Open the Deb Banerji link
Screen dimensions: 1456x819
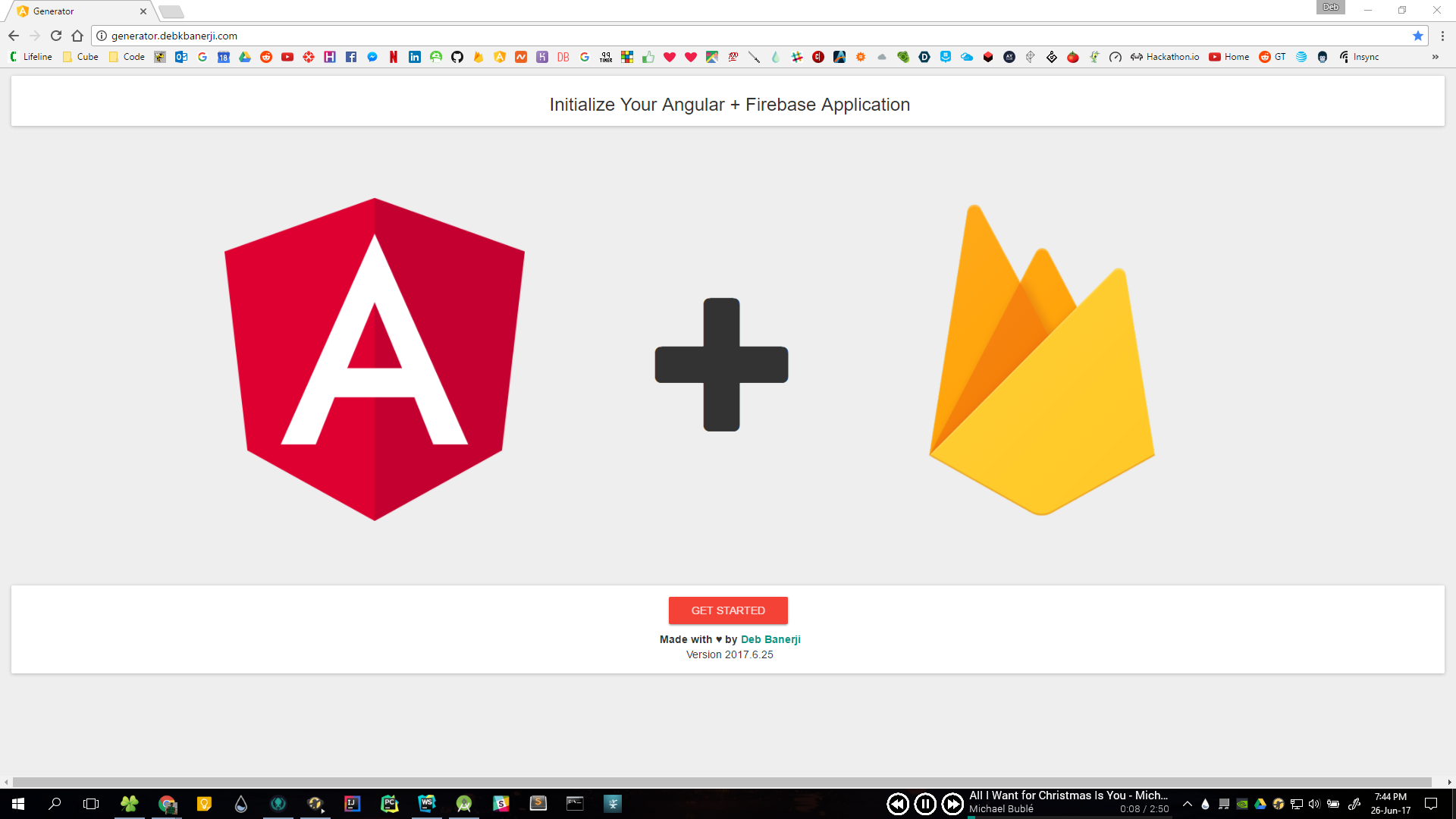770,639
